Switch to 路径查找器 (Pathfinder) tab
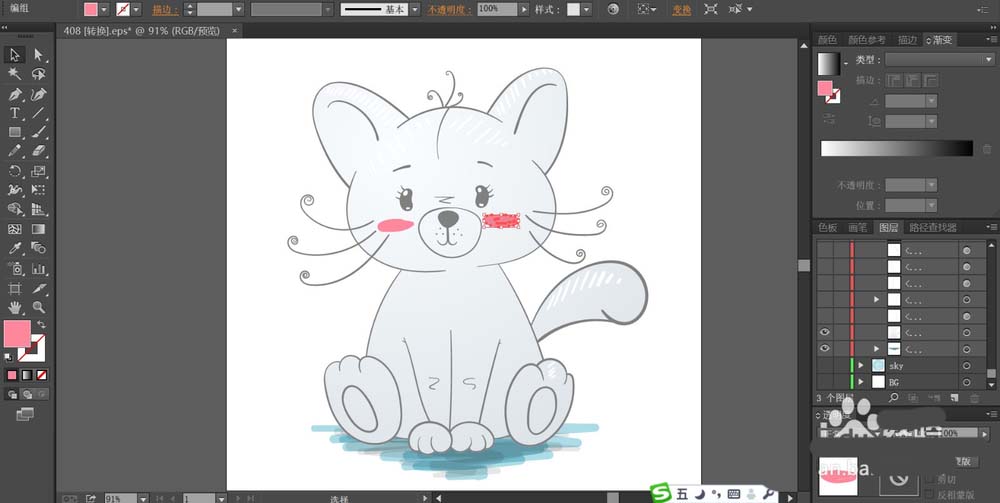 point(932,227)
